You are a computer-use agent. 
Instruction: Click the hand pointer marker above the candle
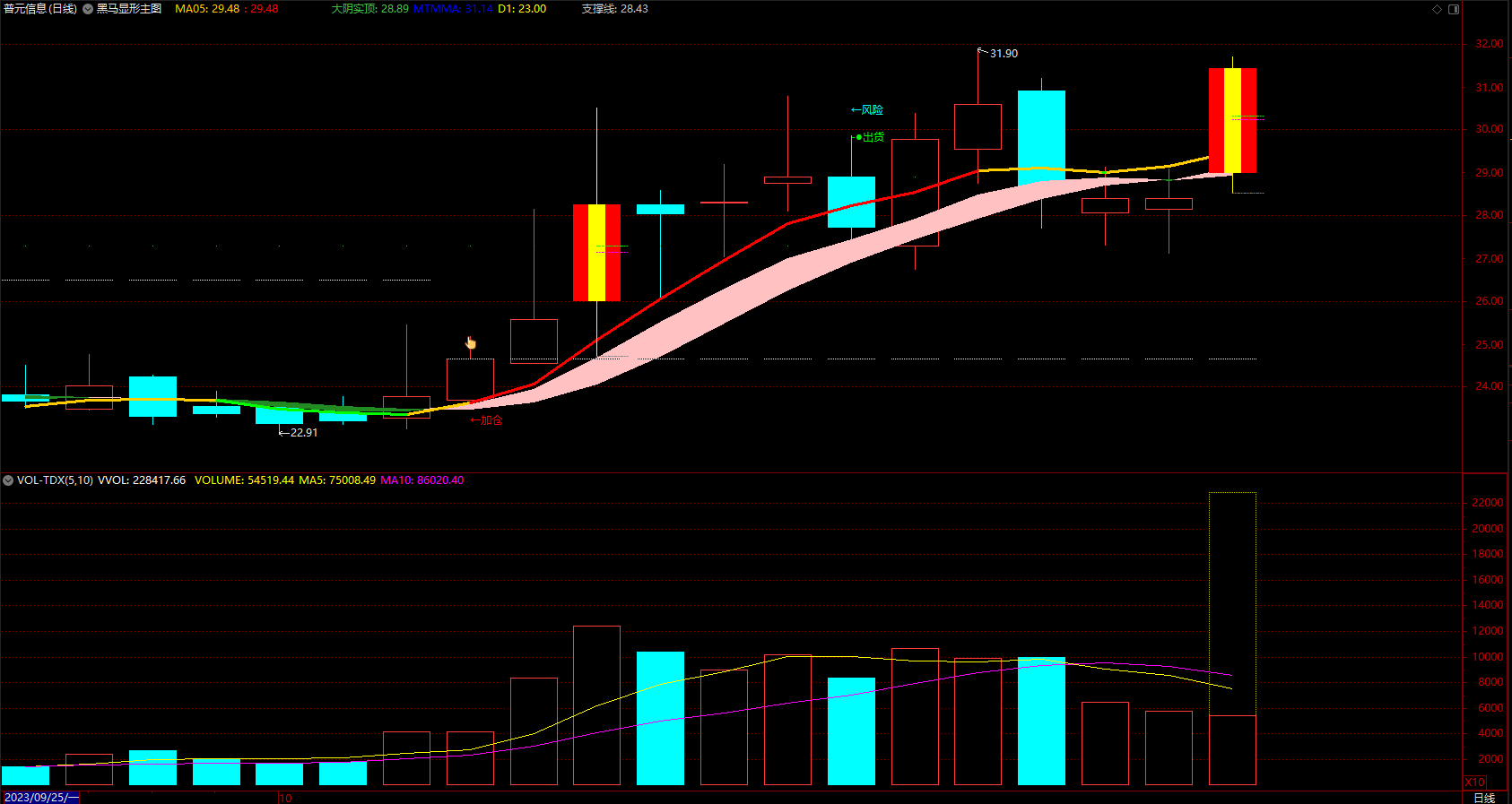[471, 342]
